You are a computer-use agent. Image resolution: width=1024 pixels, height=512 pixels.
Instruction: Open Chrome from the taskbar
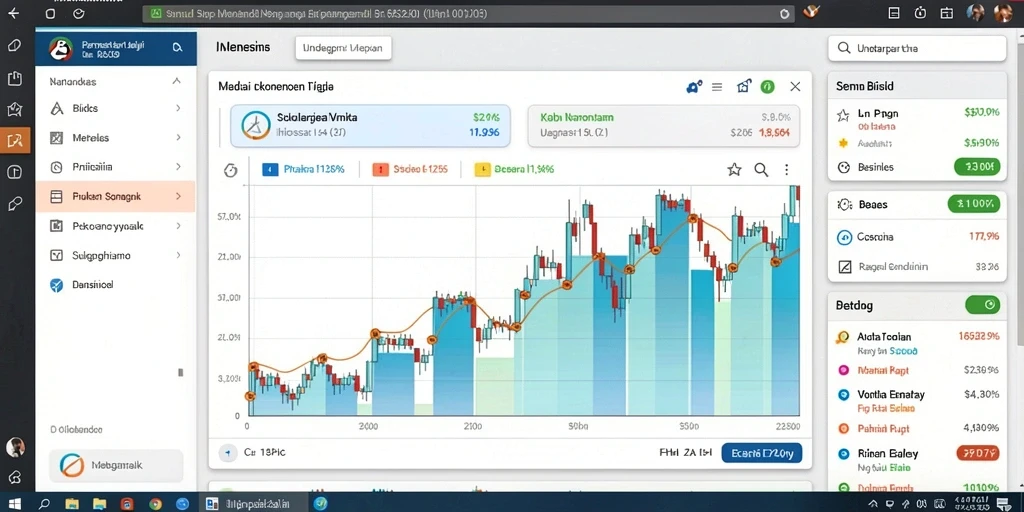pyautogui.click(x=155, y=504)
